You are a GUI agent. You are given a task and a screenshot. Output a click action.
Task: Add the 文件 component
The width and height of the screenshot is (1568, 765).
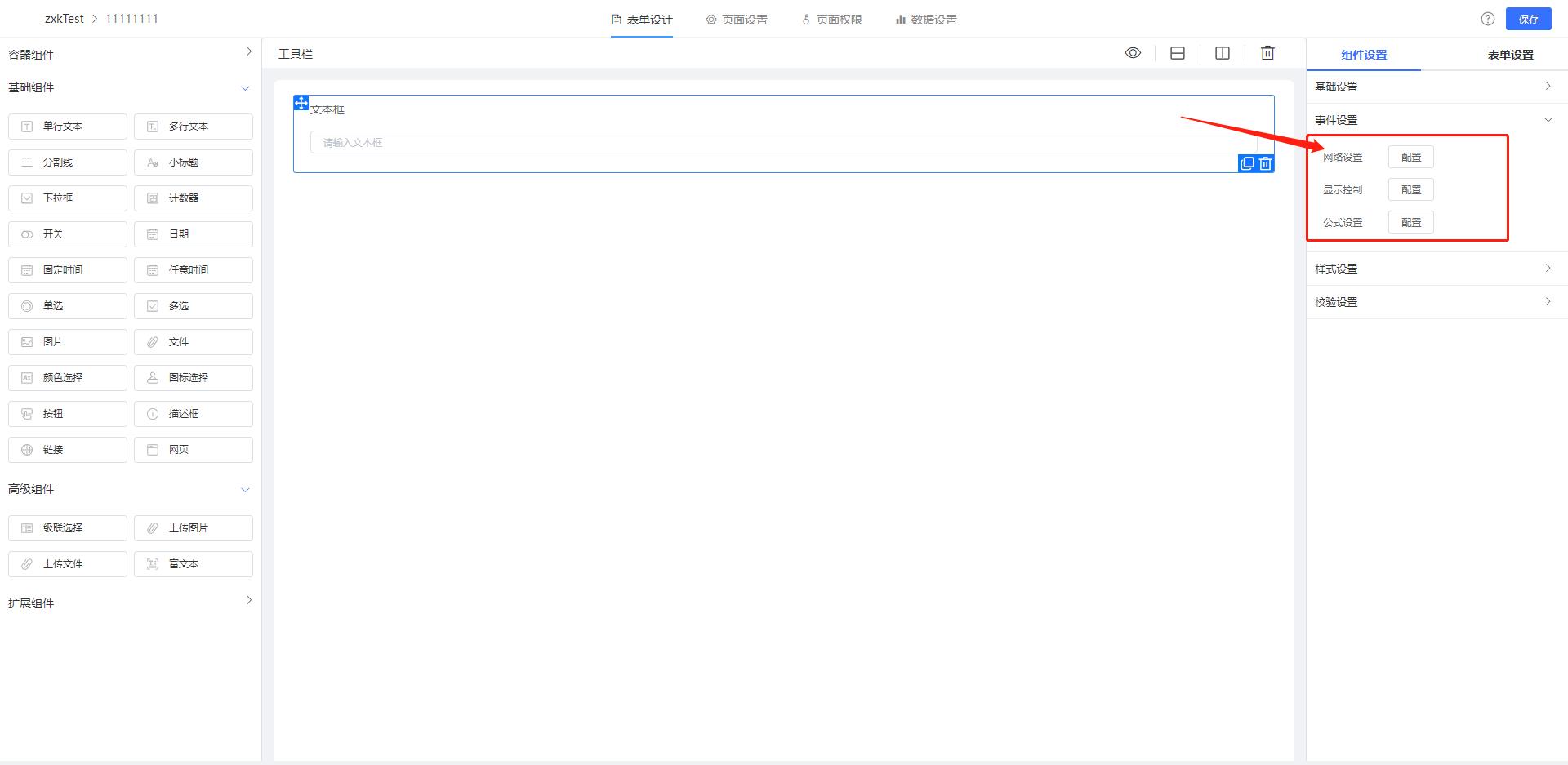(x=194, y=342)
